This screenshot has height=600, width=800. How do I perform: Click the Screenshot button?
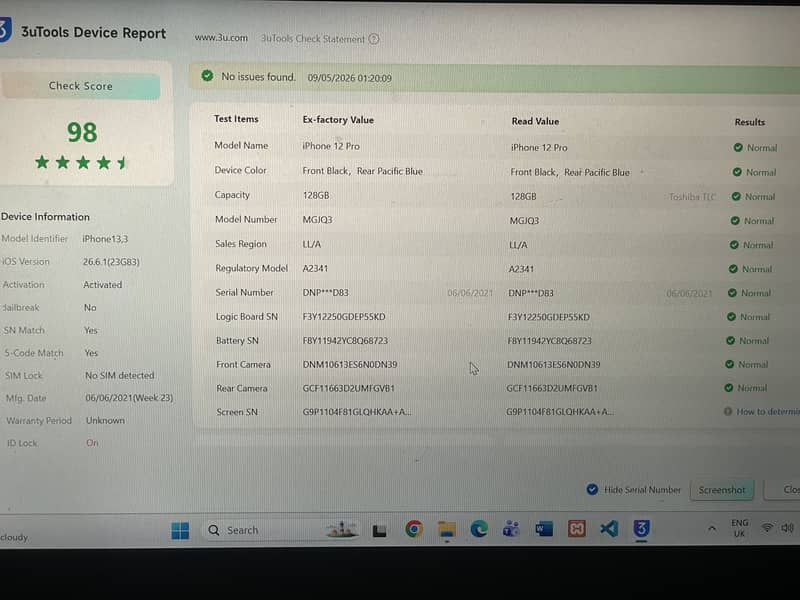pyautogui.click(x=721, y=490)
